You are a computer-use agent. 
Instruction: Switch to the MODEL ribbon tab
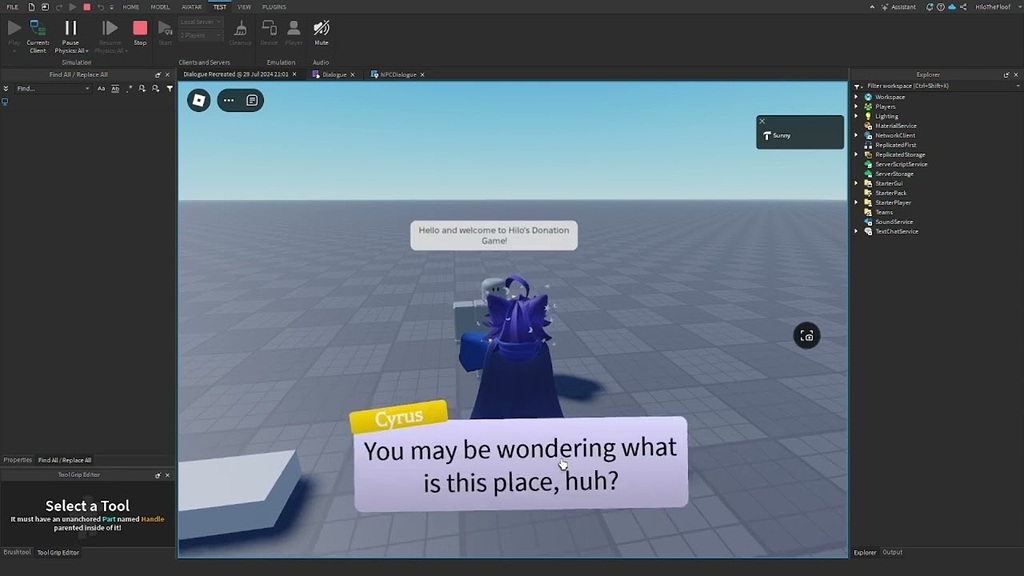tap(160, 6)
